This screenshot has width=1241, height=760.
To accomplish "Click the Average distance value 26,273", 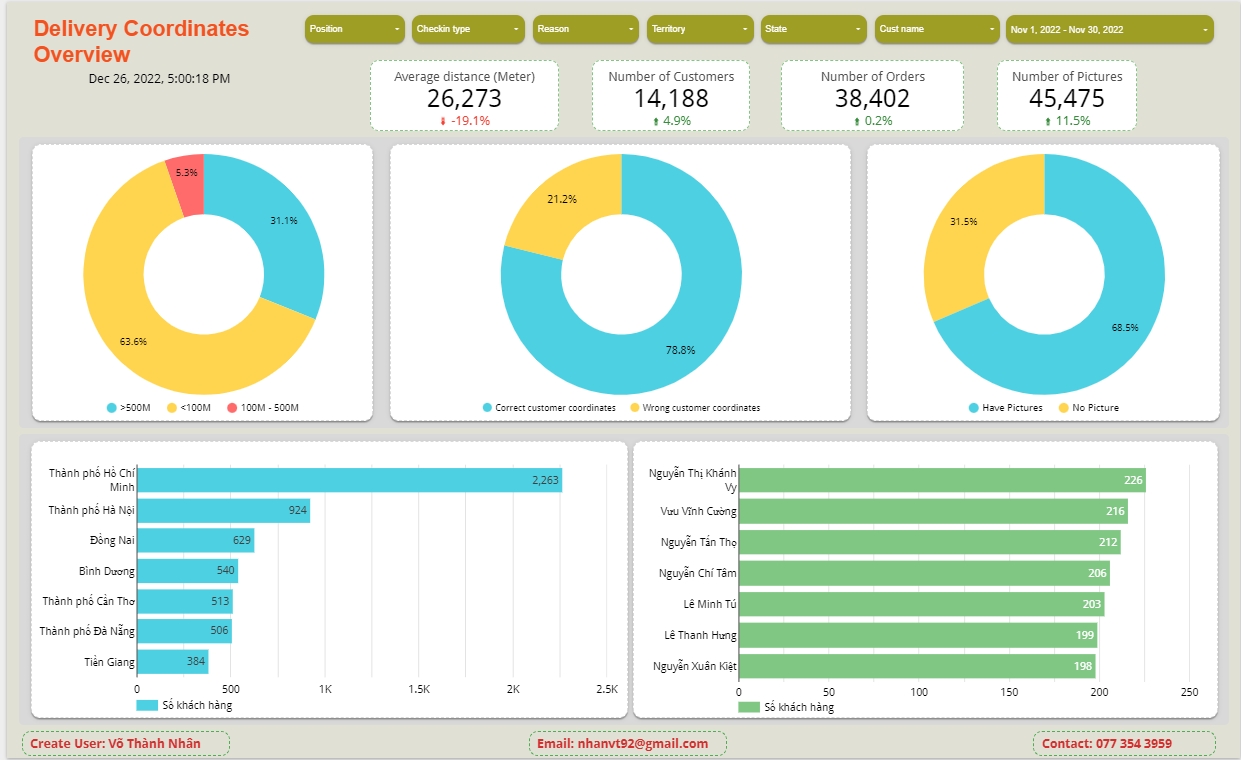I will (x=464, y=98).
